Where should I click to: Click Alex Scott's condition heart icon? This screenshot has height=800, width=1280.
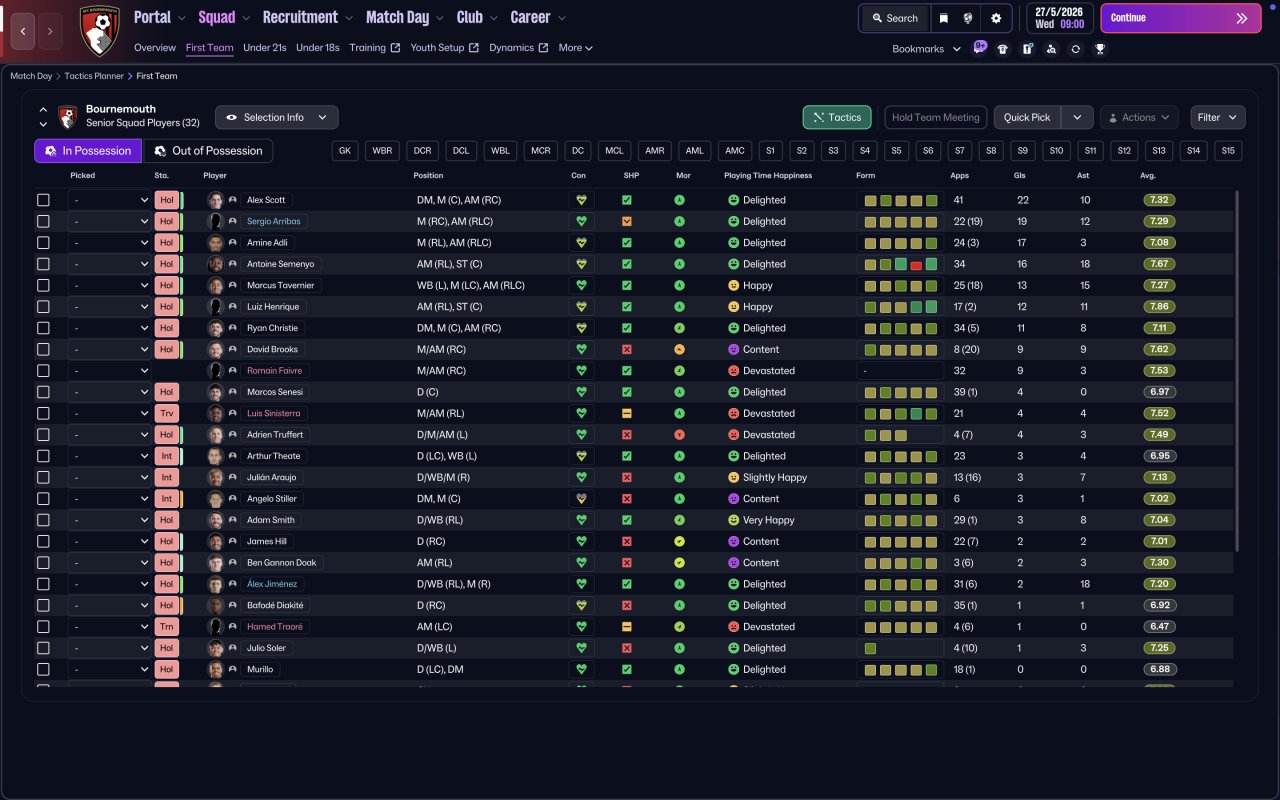click(x=580, y=200)
